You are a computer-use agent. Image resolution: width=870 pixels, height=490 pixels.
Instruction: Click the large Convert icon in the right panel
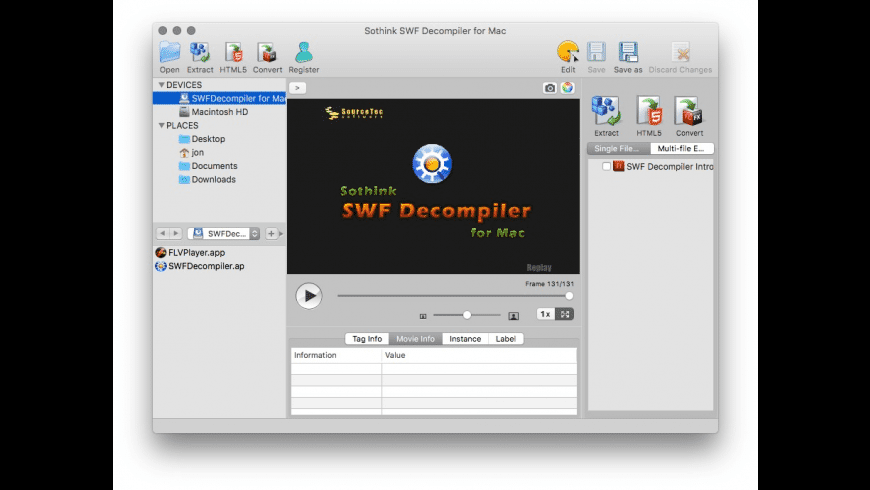[689, 116]
